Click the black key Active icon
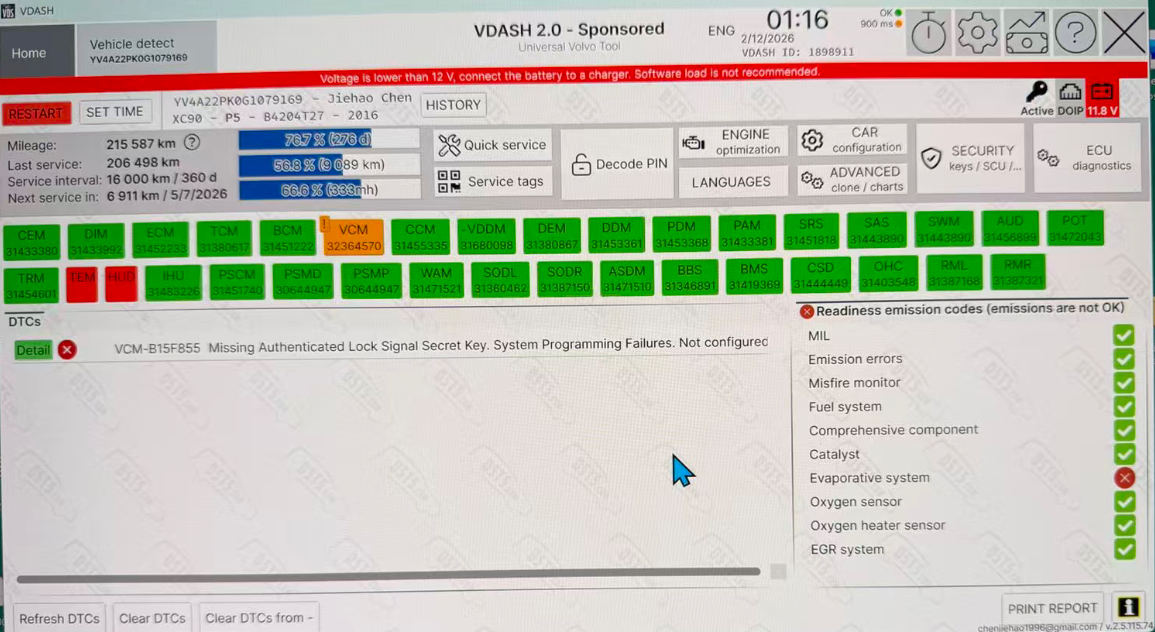Screen dimensions: 1155x632 (1037, 93)
